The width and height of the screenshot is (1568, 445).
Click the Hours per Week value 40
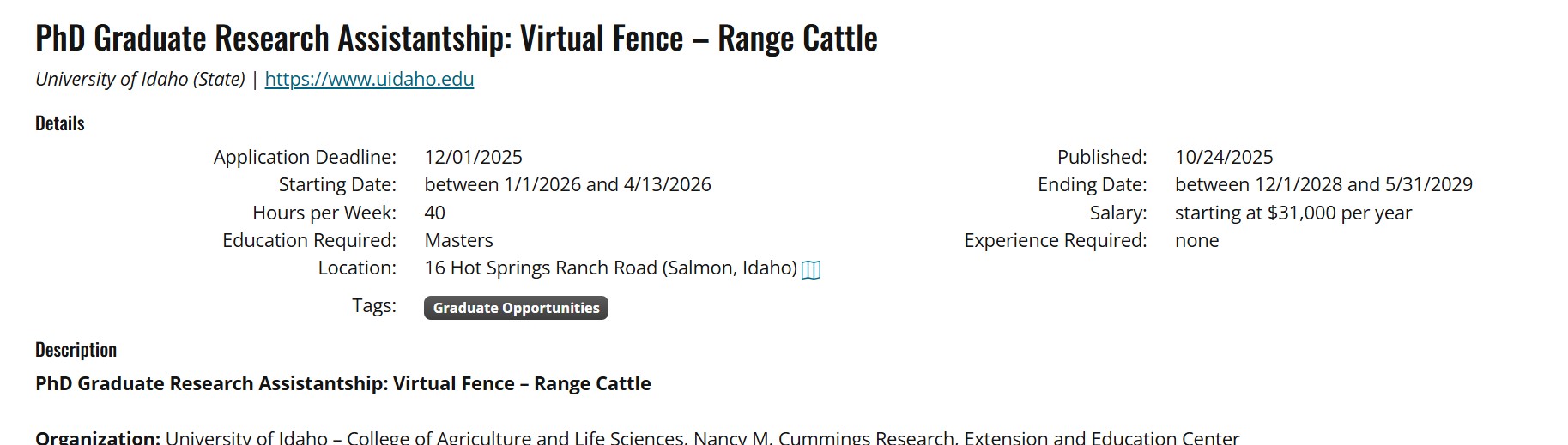tap(434, 213)
